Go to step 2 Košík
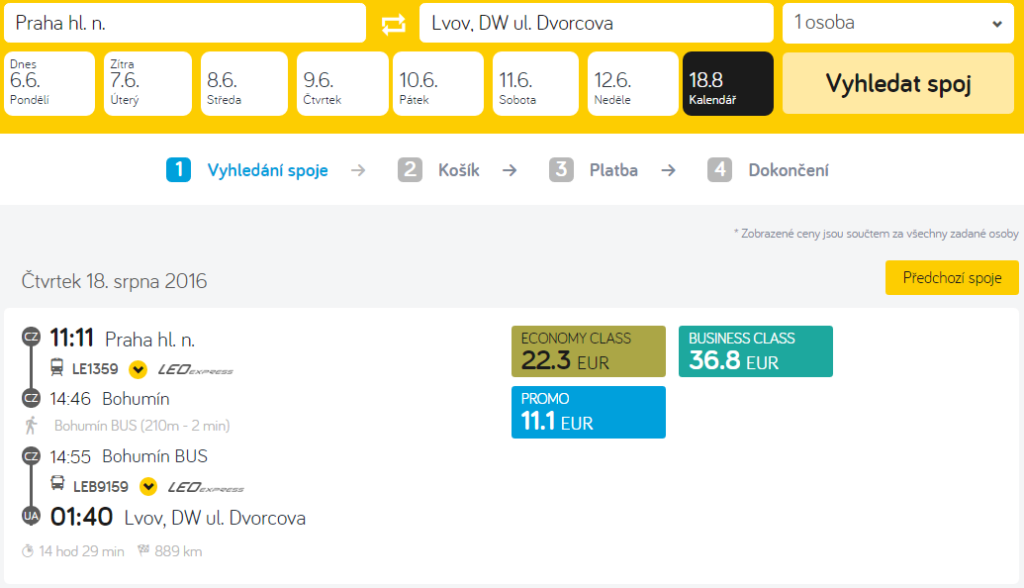Screen dimensions: 1024x588 [x=439, y=170]
